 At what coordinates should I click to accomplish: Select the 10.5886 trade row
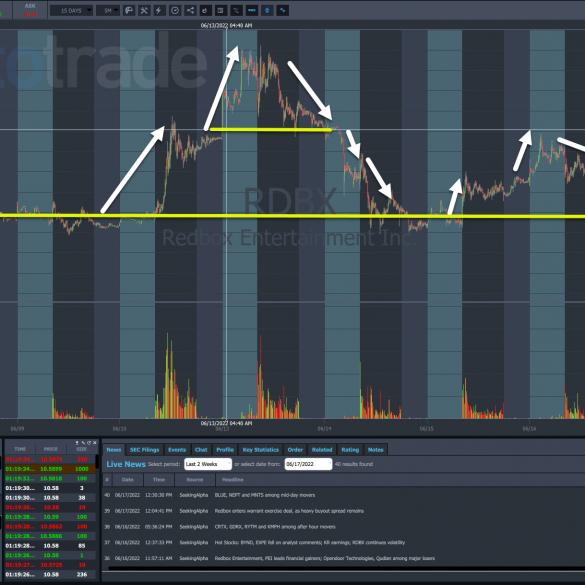(50, 536)
